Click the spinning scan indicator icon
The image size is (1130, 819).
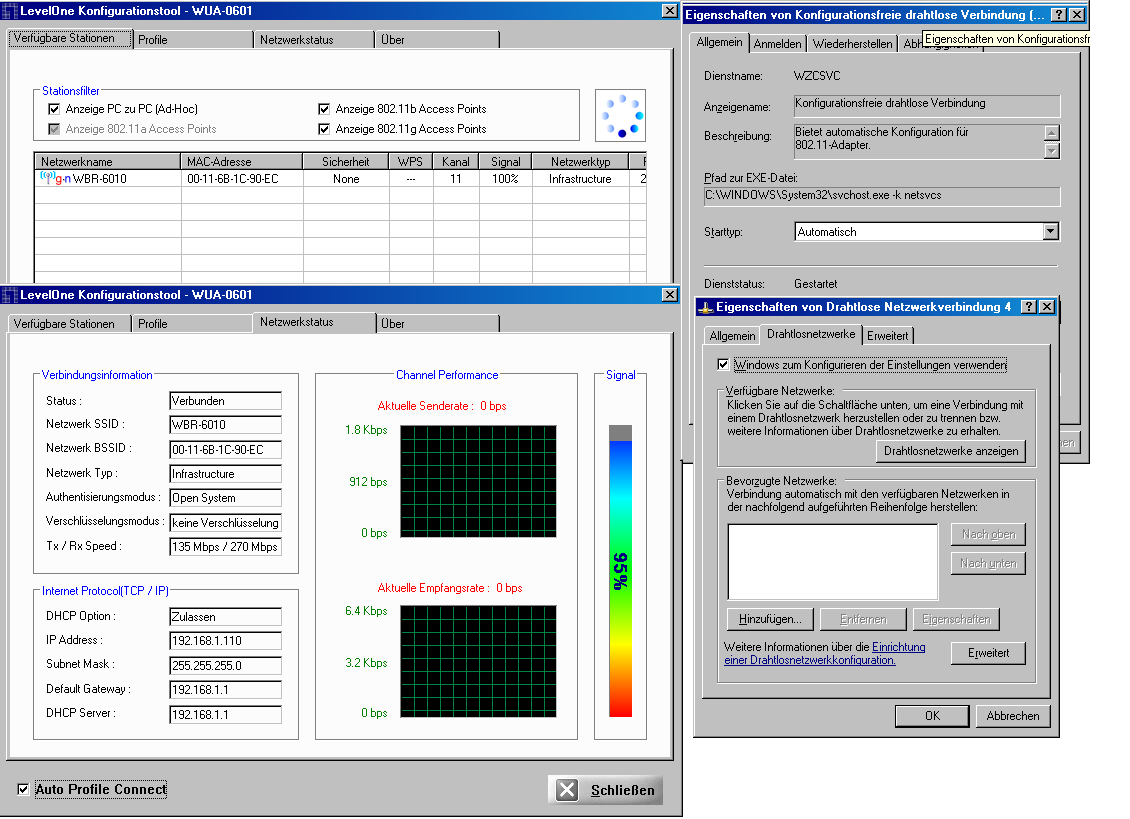(620, 115)
